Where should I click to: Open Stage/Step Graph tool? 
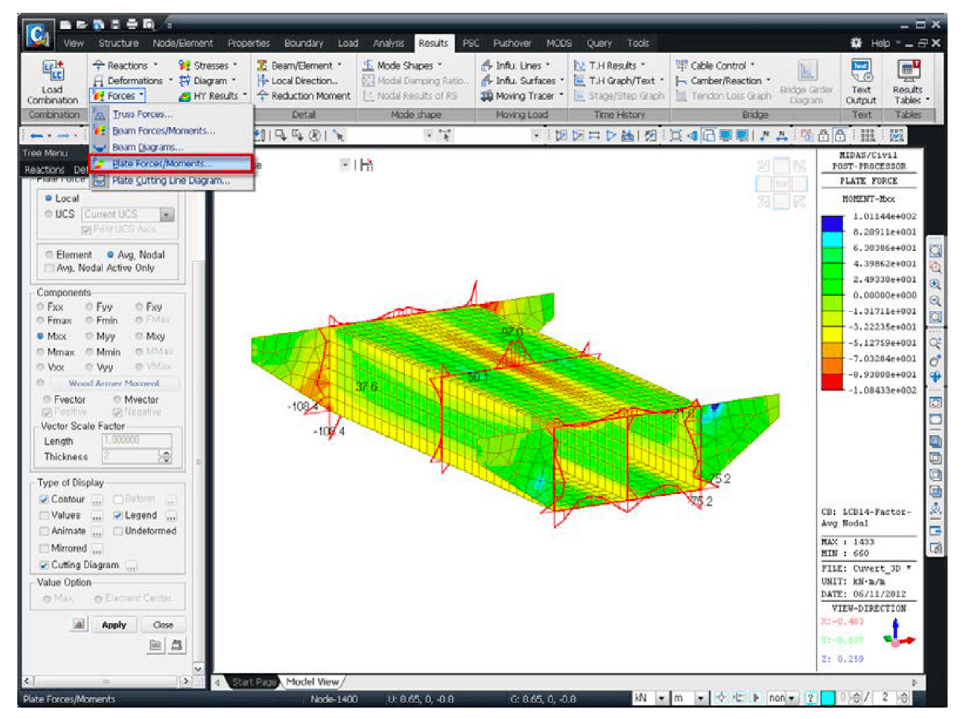619,96
